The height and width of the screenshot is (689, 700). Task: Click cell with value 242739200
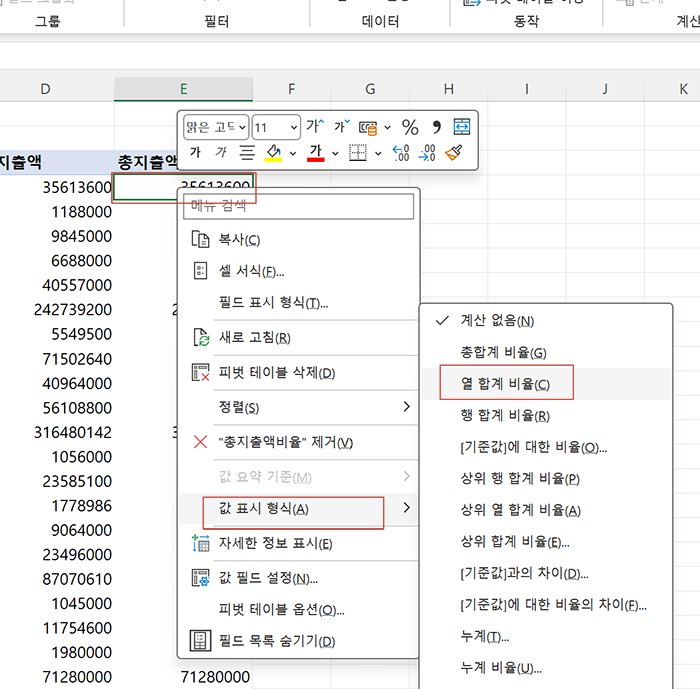[57, 309]
